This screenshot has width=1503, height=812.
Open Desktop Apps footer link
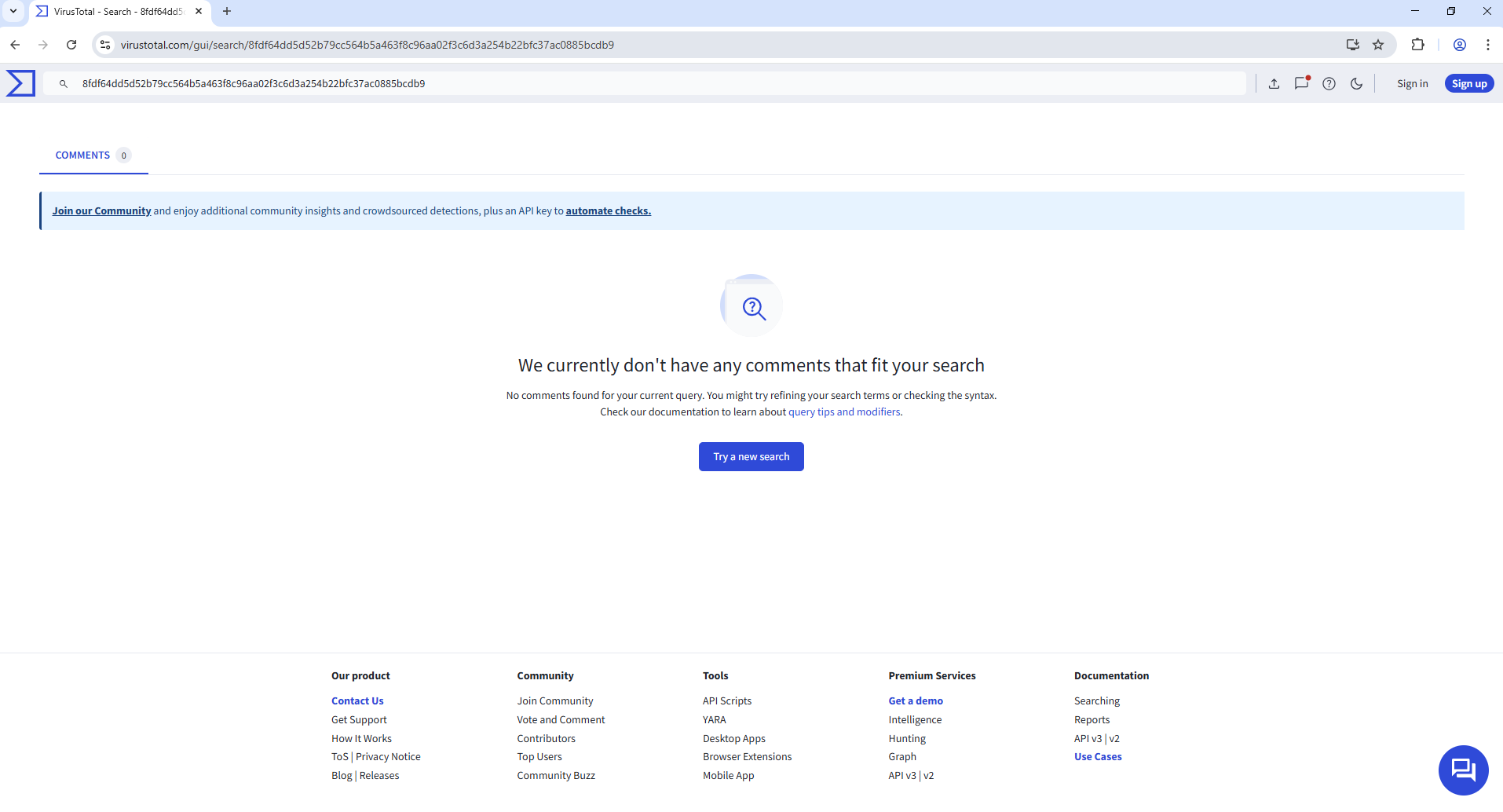point(734,739)
